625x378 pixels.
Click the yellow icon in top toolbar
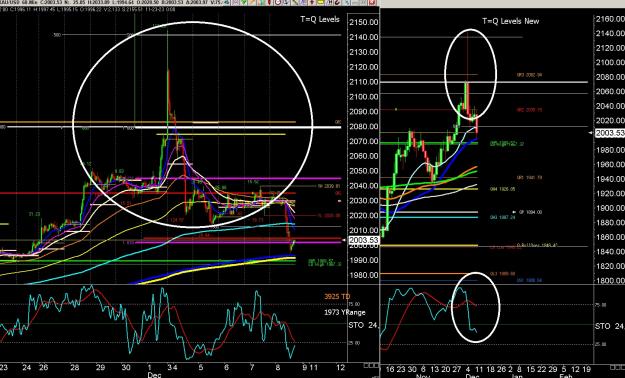[320, 2]
